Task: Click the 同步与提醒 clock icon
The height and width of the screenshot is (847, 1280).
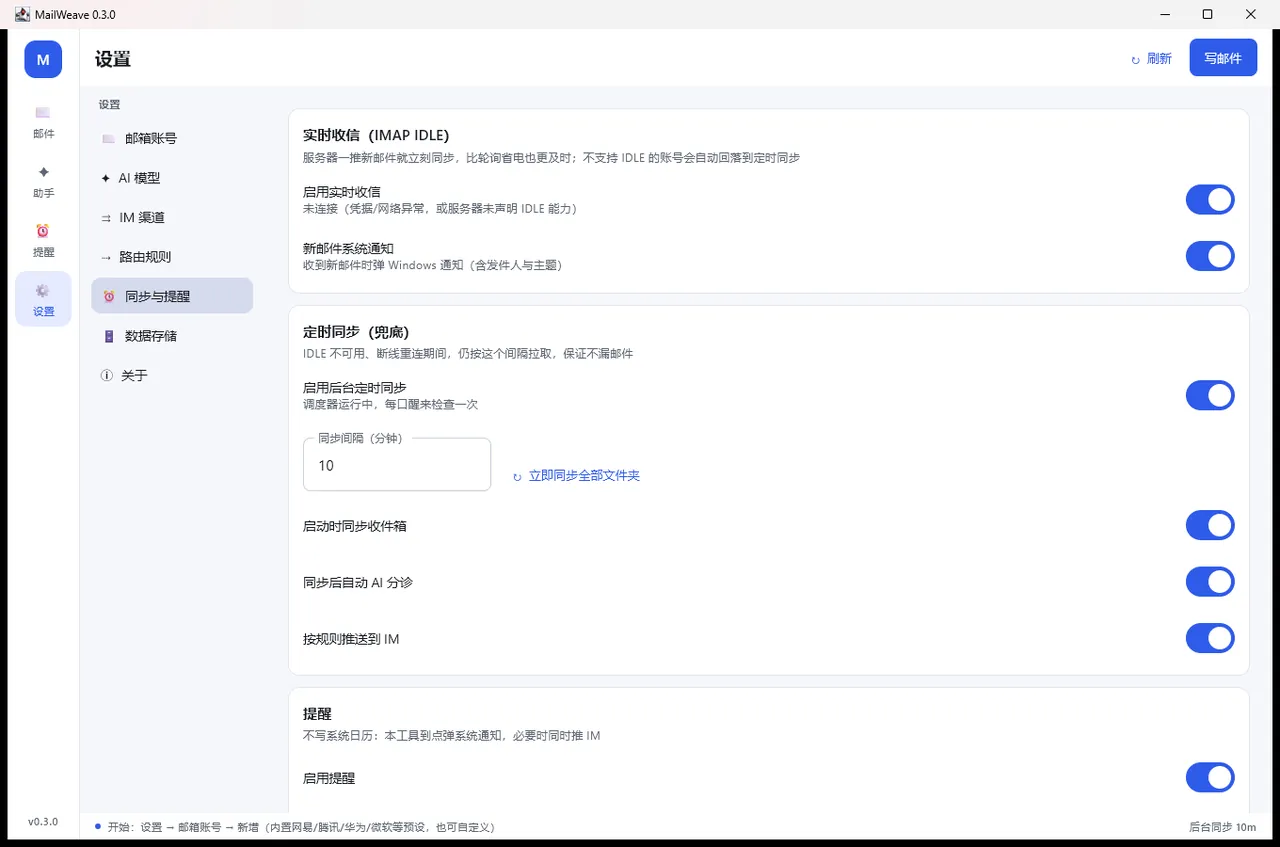Action: (109, 297)
